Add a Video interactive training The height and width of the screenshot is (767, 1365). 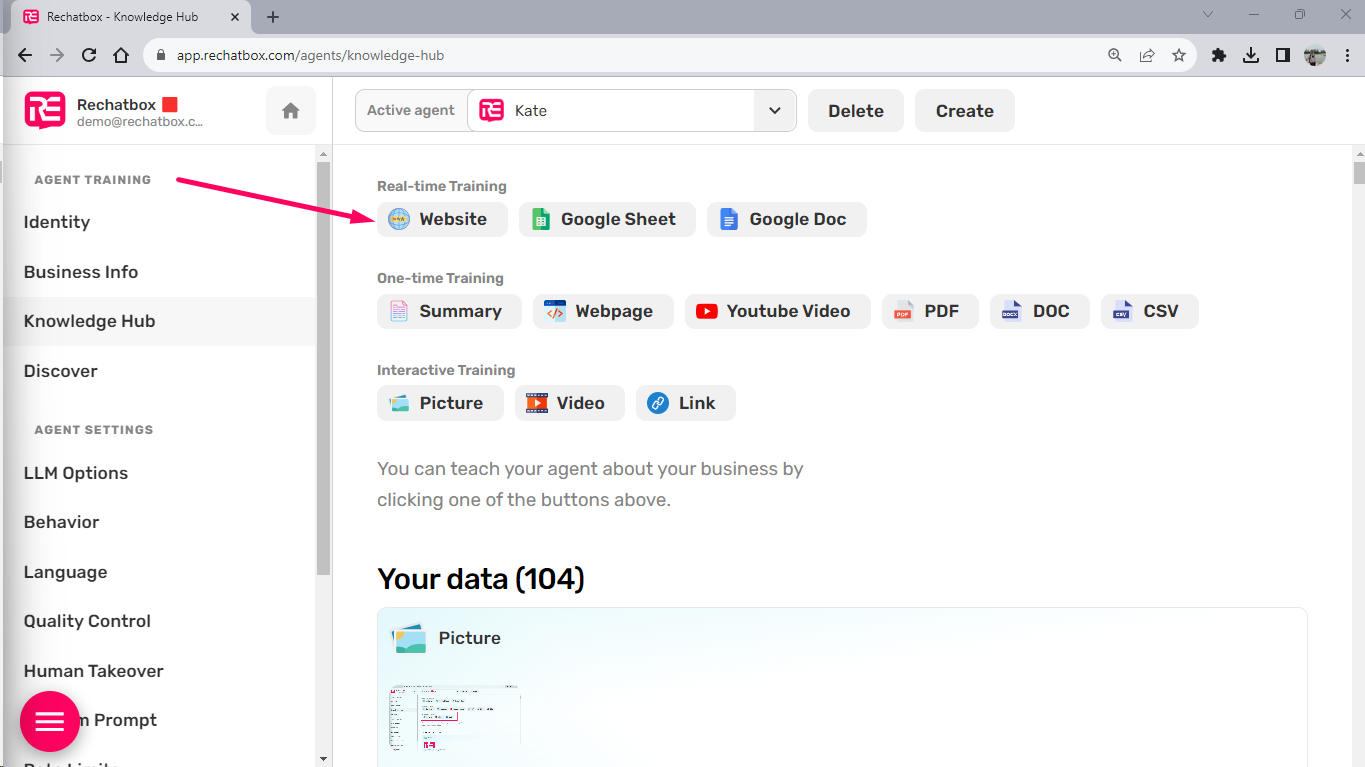pyautogui.click(x=570, y=403)
